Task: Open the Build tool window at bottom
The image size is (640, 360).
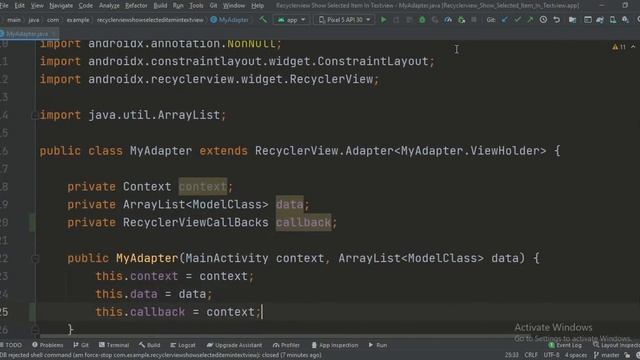Action: point(149,345)
